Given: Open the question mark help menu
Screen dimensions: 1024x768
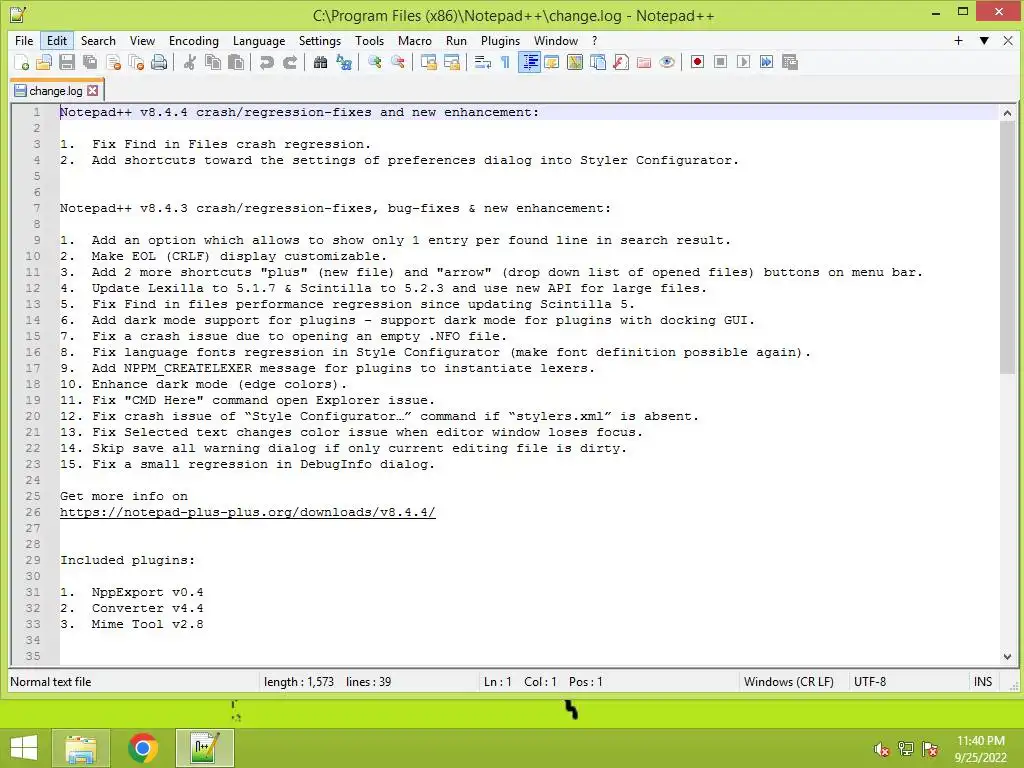Looking at the screenshot, I should click(594, 40).
